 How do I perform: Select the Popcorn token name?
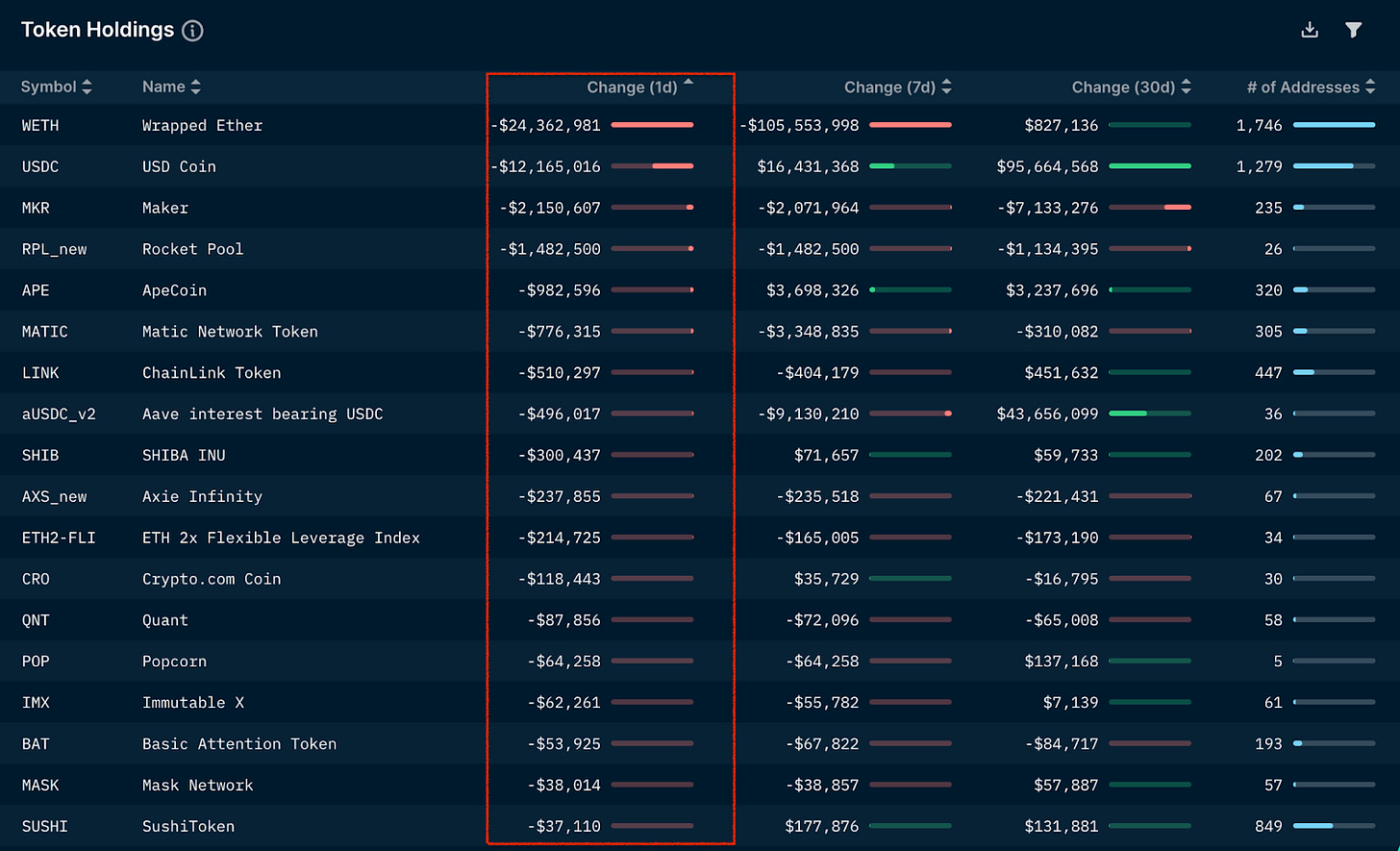coord(174,662)
